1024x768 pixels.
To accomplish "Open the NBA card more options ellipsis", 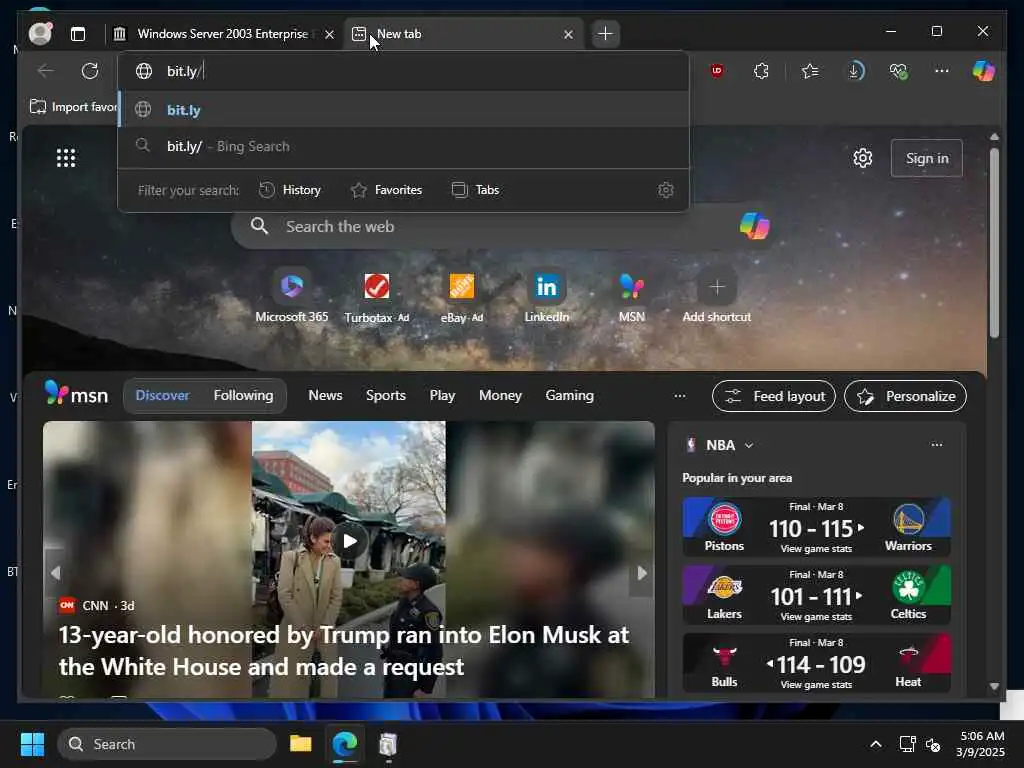I will click(936, 445).
